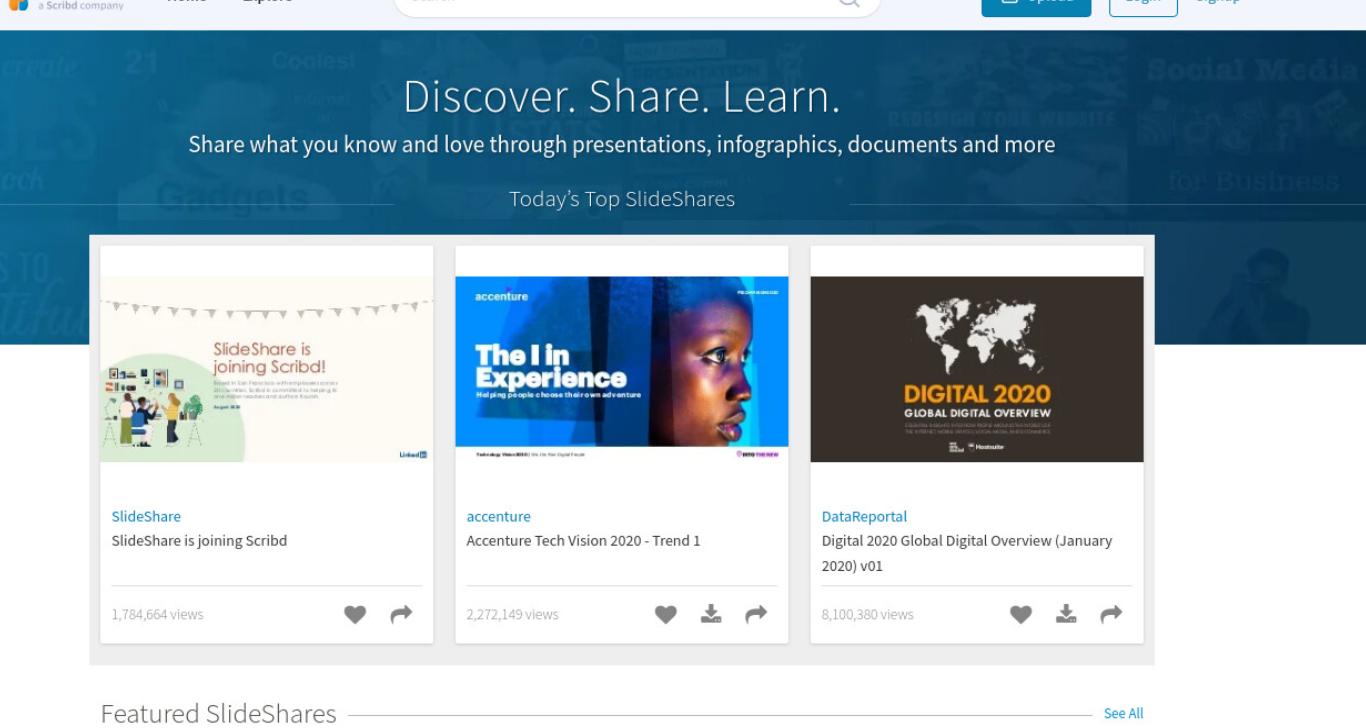
Task: Open title Digital 2020 Global Digital Overview
Action: (967, 553)
